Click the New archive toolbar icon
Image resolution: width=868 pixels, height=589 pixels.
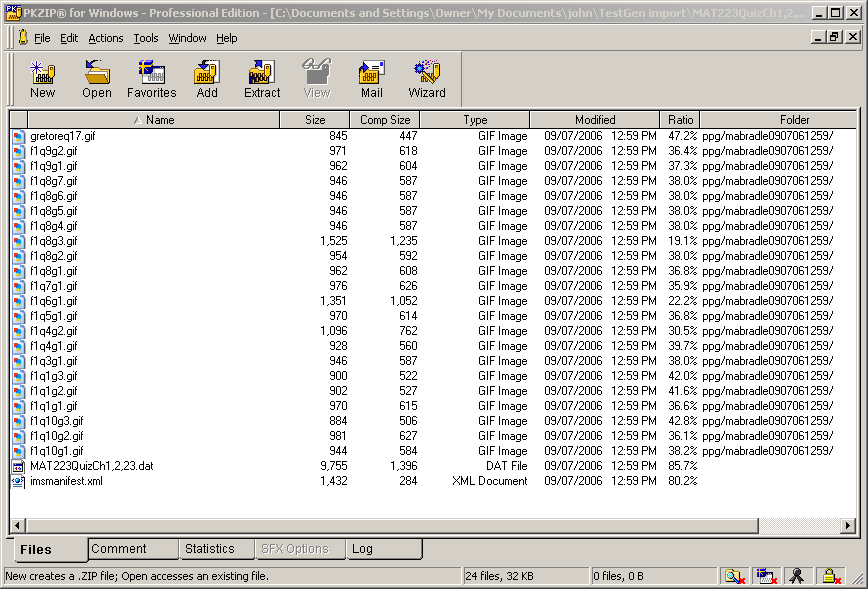click(x=43, y=73)
